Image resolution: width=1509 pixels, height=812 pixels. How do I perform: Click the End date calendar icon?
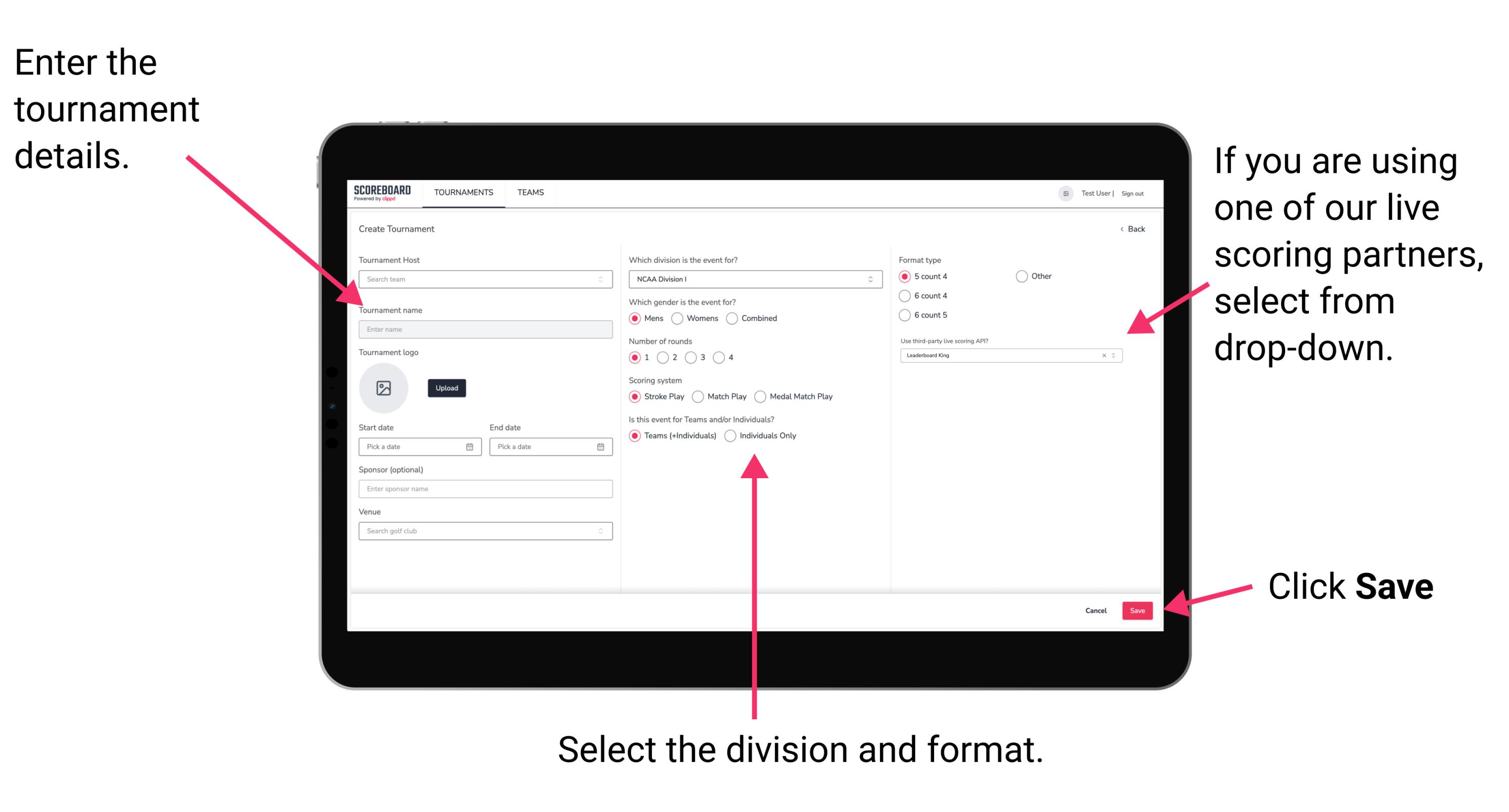pyautogui.click(x=602, y=448)
